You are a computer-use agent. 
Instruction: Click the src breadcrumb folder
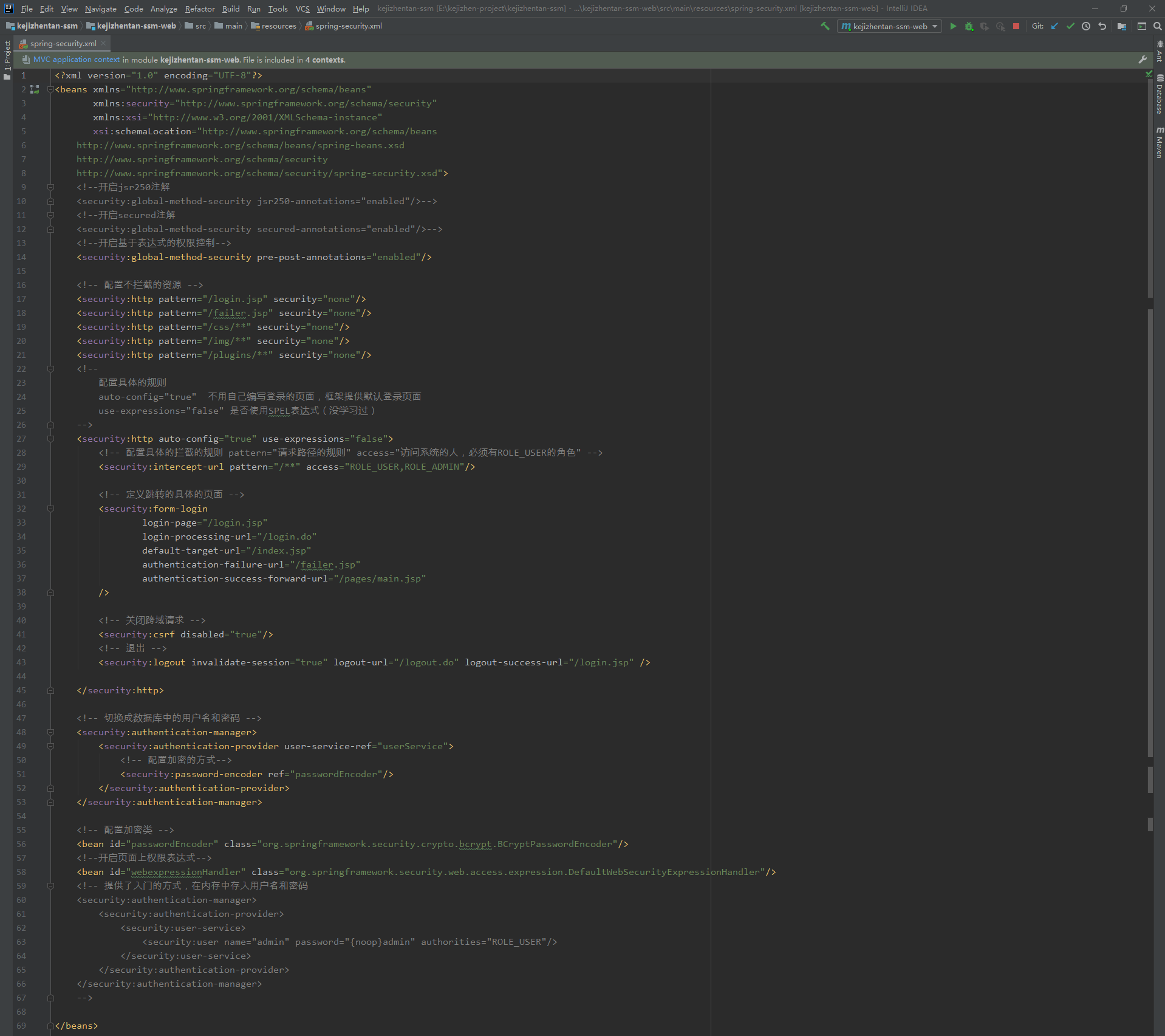tap(195, 26)
